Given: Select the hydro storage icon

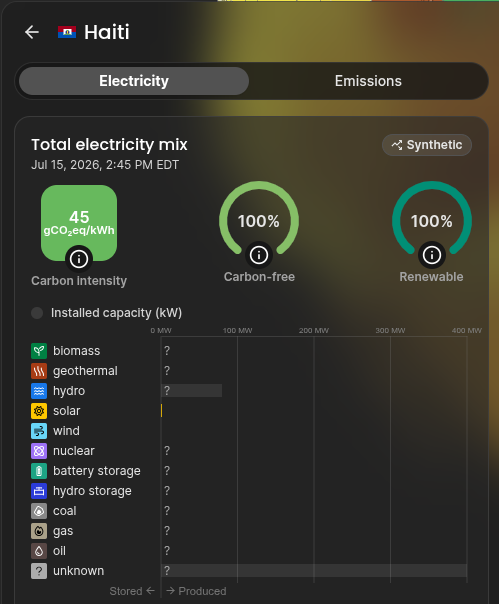Looking at the screenshot, I should 39,491.
